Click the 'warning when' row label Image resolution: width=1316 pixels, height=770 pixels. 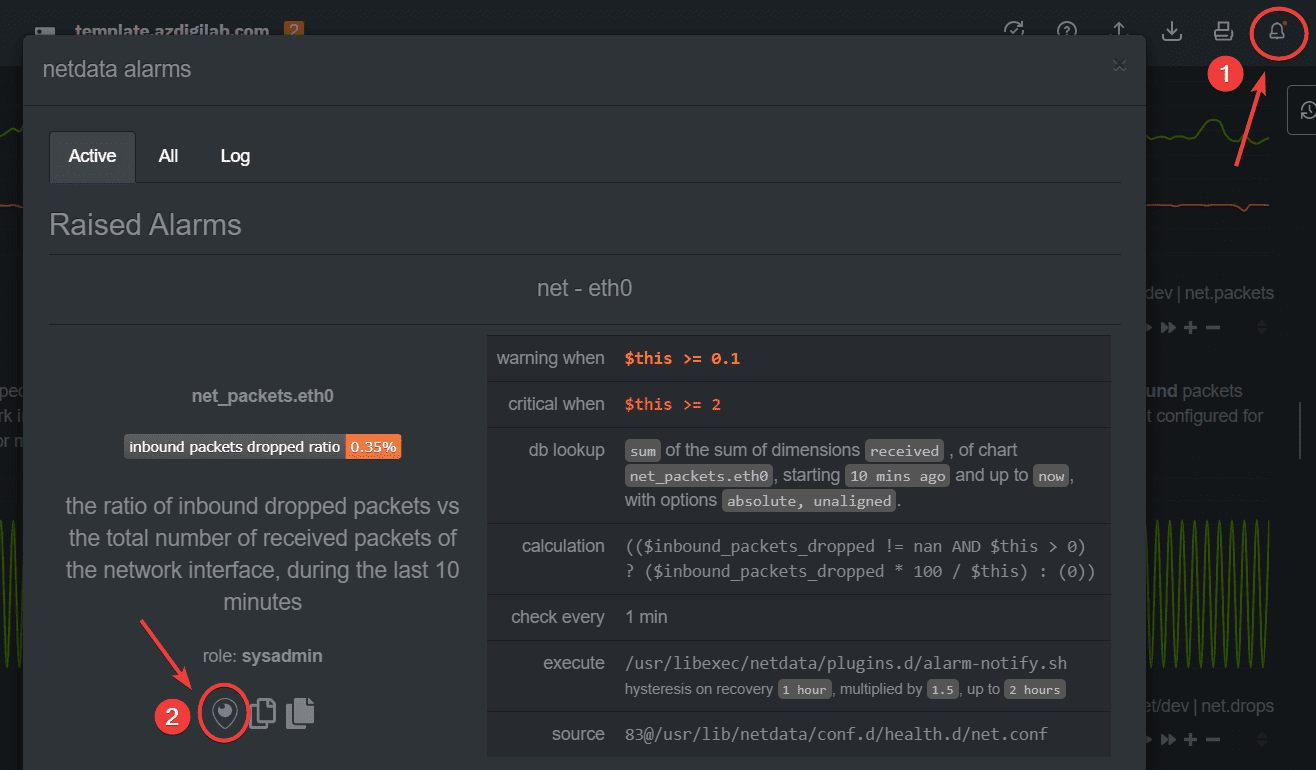pyautogui.click(x=550, y=358)
